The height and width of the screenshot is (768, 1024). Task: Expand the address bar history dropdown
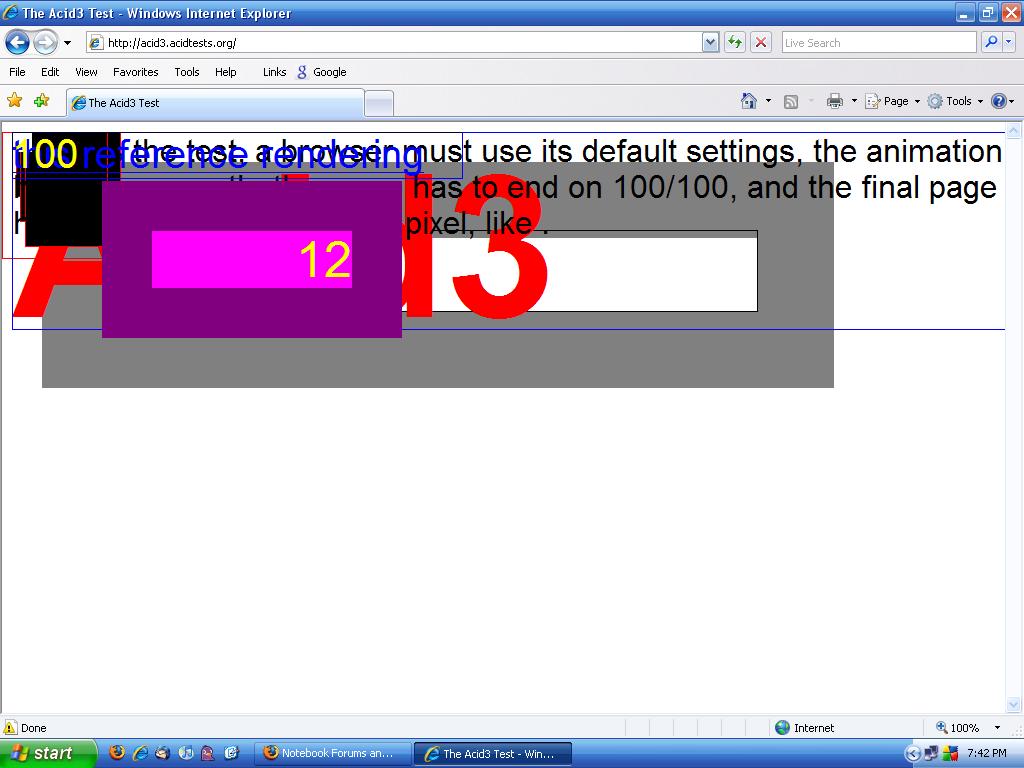711,43
